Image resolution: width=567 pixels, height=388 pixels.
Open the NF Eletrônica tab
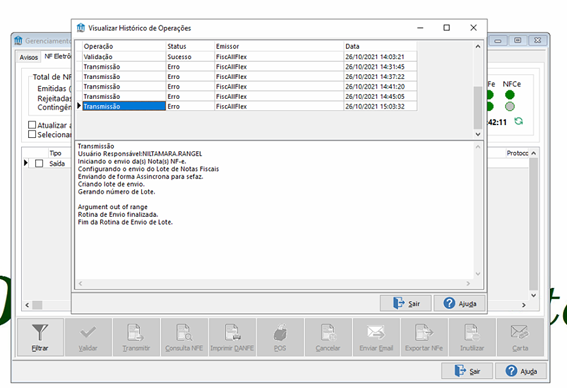[x=57, y=56]
